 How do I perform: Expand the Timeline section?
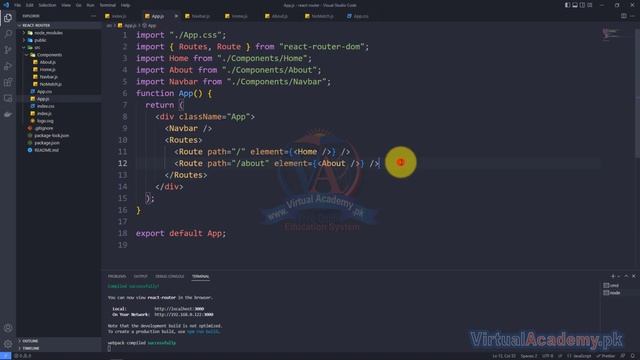(59, 348)
